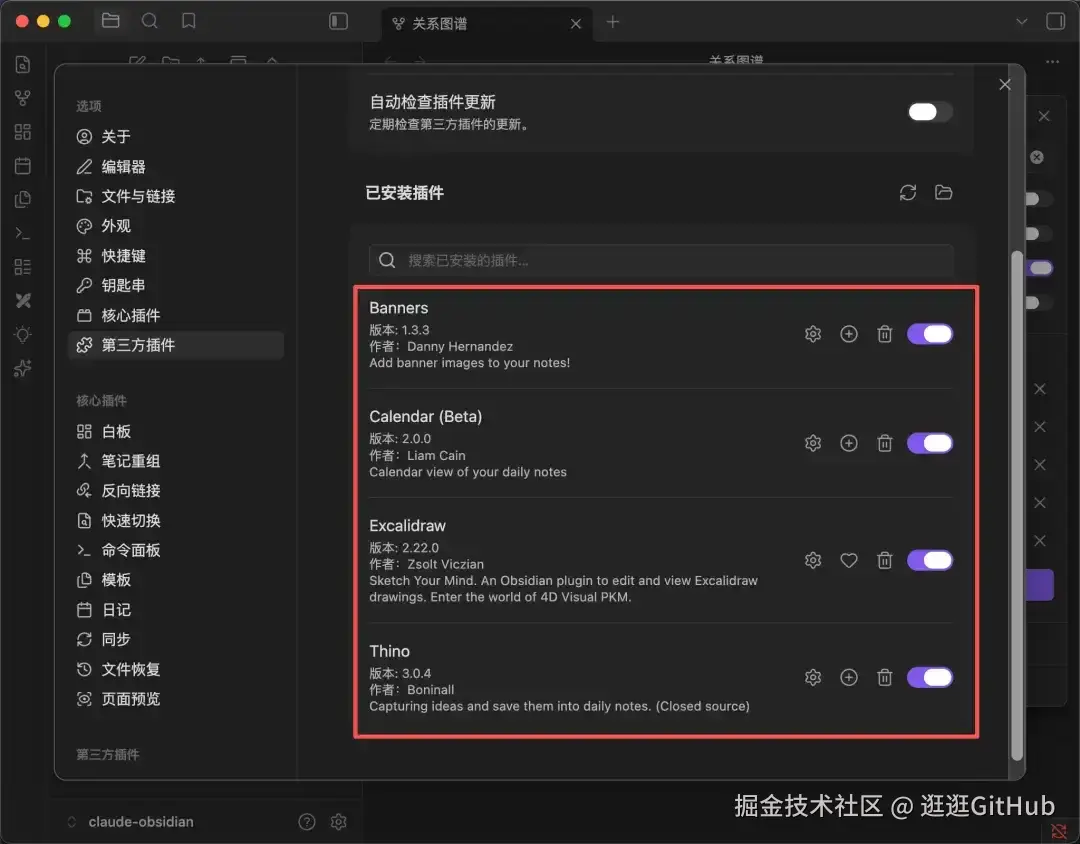
Task: Open file explorer folder icon in title bar
Action: (x=110, y=21)
